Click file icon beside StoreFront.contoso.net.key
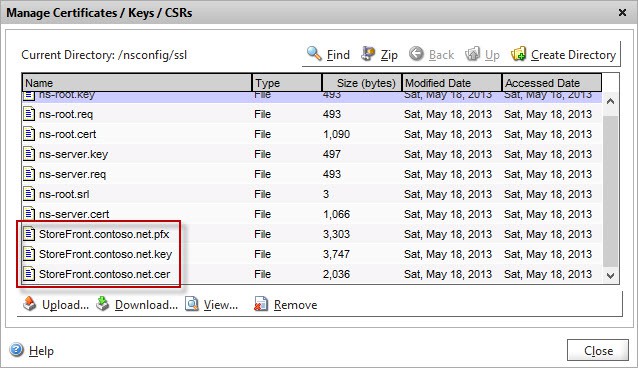Image resolution: width=638 pixels, height=368 pixels. (28, 253)
